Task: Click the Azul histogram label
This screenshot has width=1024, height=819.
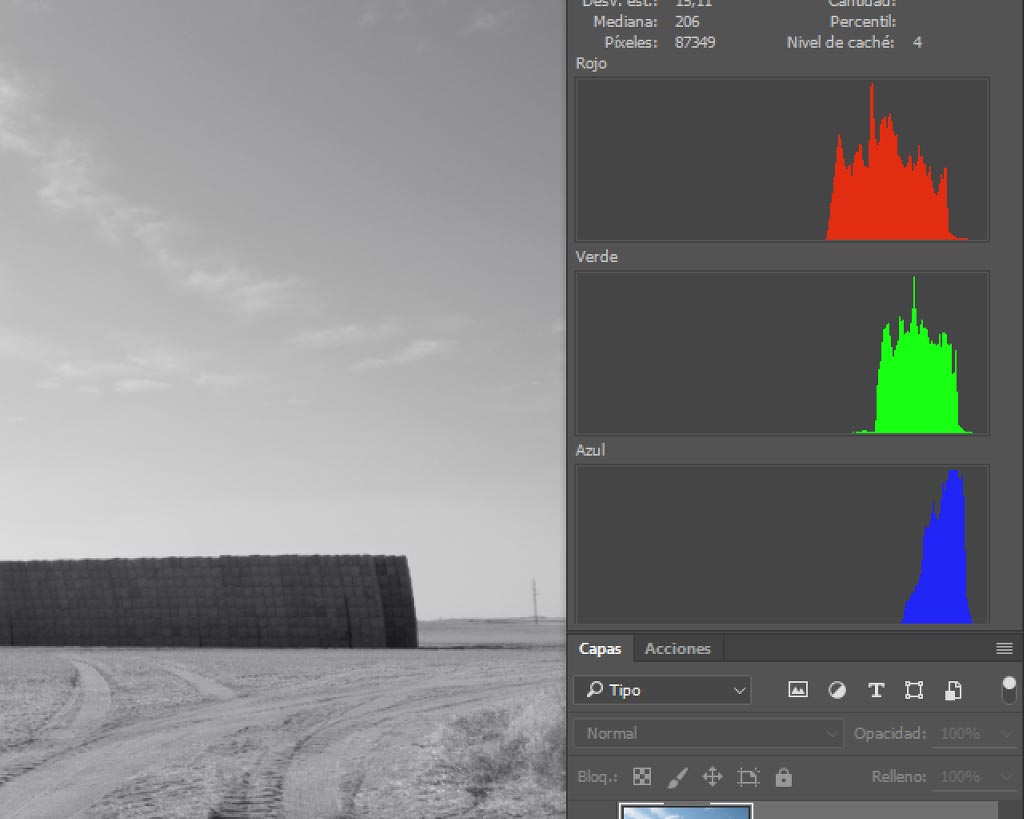Action: (x=590, y=450)
